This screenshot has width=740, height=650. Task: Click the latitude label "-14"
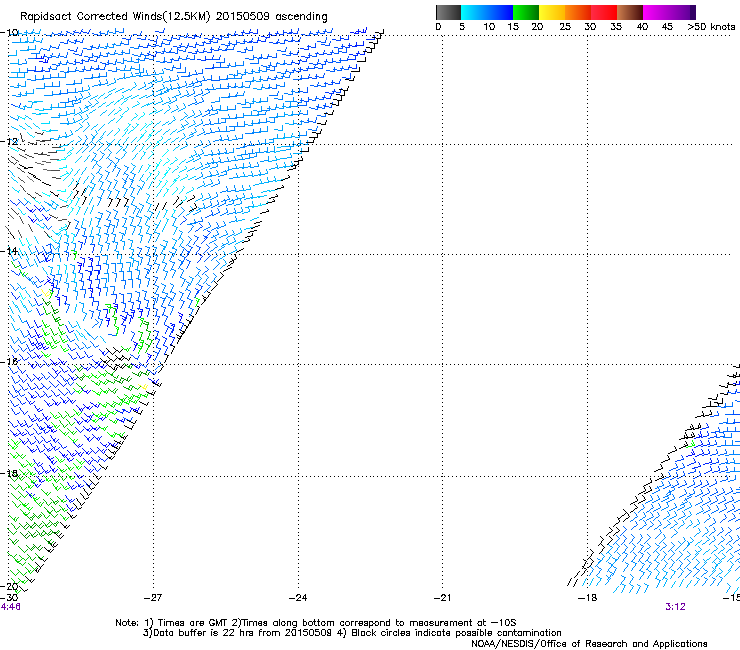tap(9, 251)
